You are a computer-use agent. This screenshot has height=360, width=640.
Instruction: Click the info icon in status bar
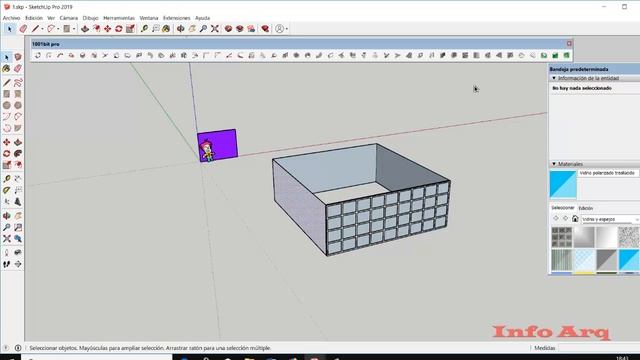(x=18, y=348)
